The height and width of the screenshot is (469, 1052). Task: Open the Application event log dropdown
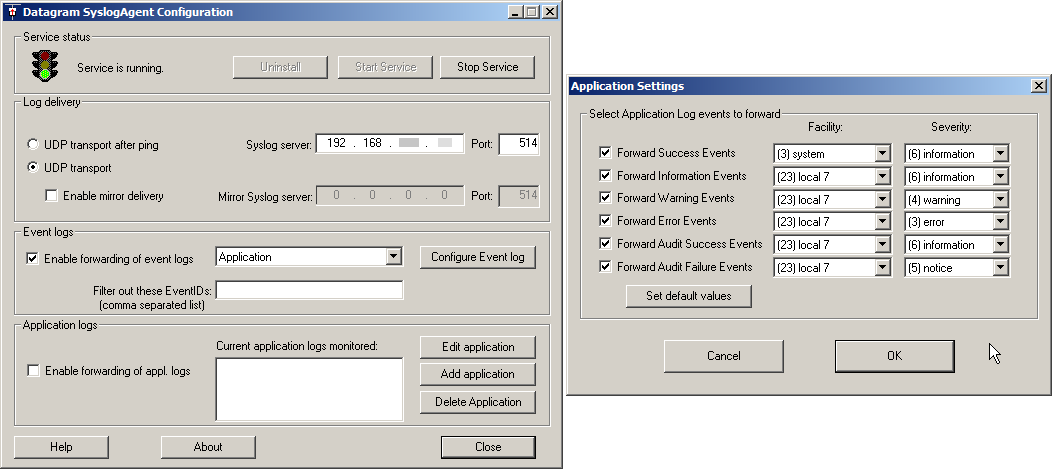click(393, 258)
